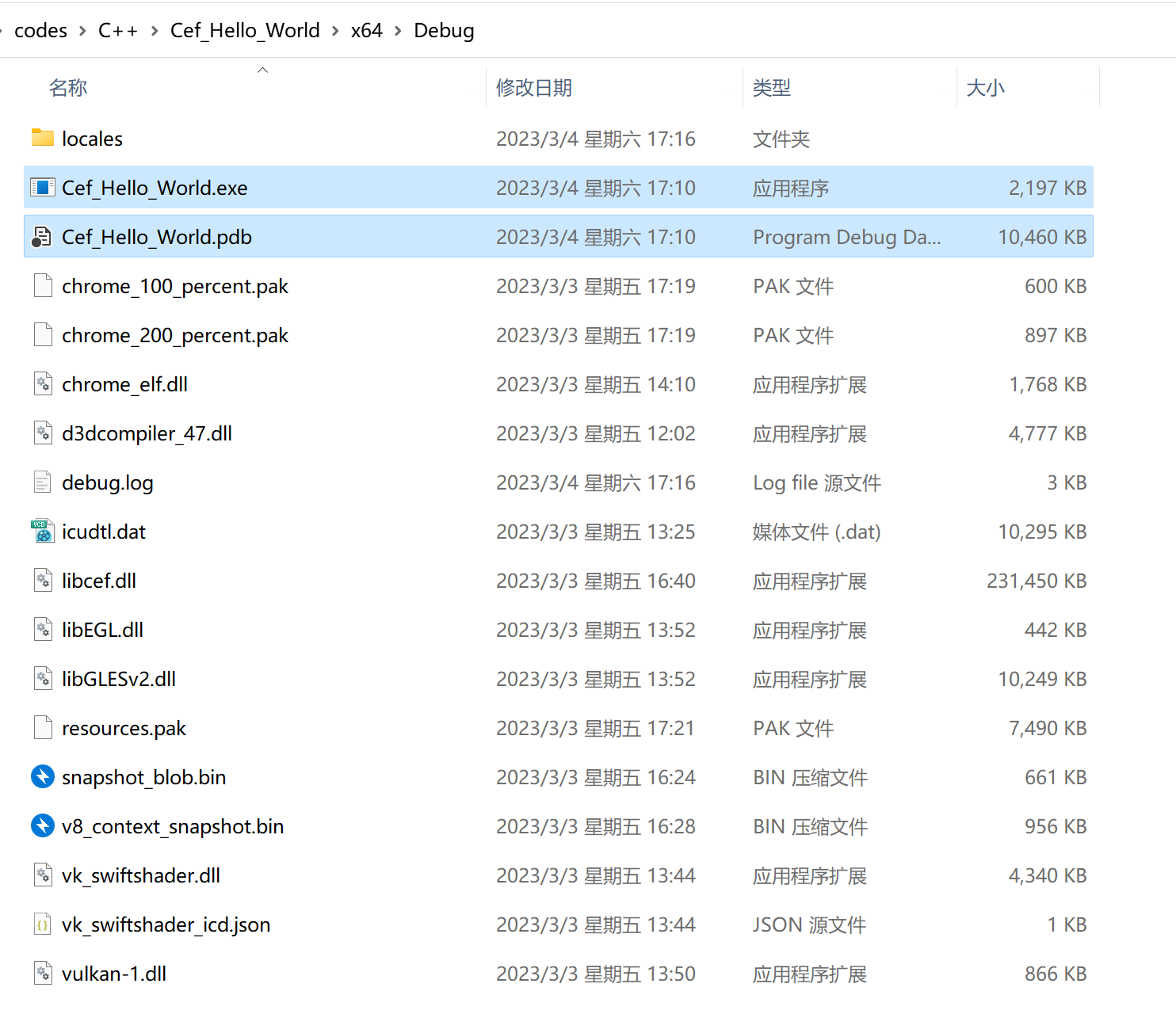Sort by the 类型 column header

point(771,88)
